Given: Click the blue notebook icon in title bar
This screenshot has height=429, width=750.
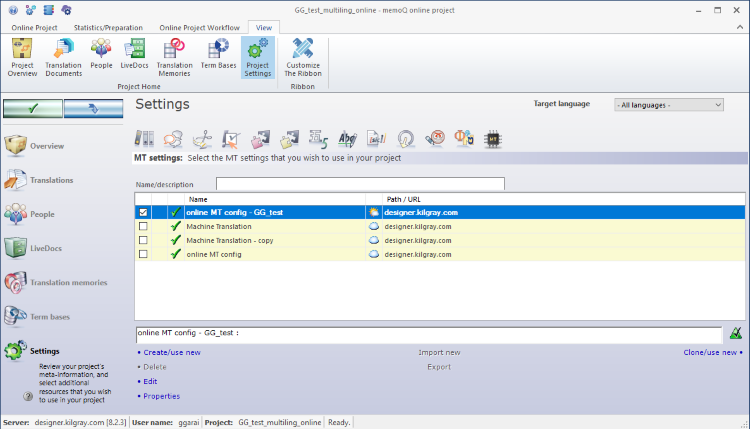Looking at the screenshot, I should pos(48,10).
